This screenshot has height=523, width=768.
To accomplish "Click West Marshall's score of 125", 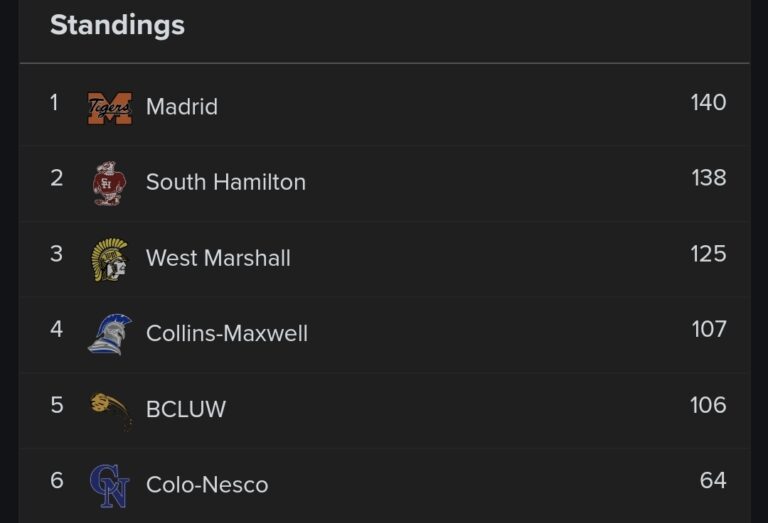I will (708, 254).
